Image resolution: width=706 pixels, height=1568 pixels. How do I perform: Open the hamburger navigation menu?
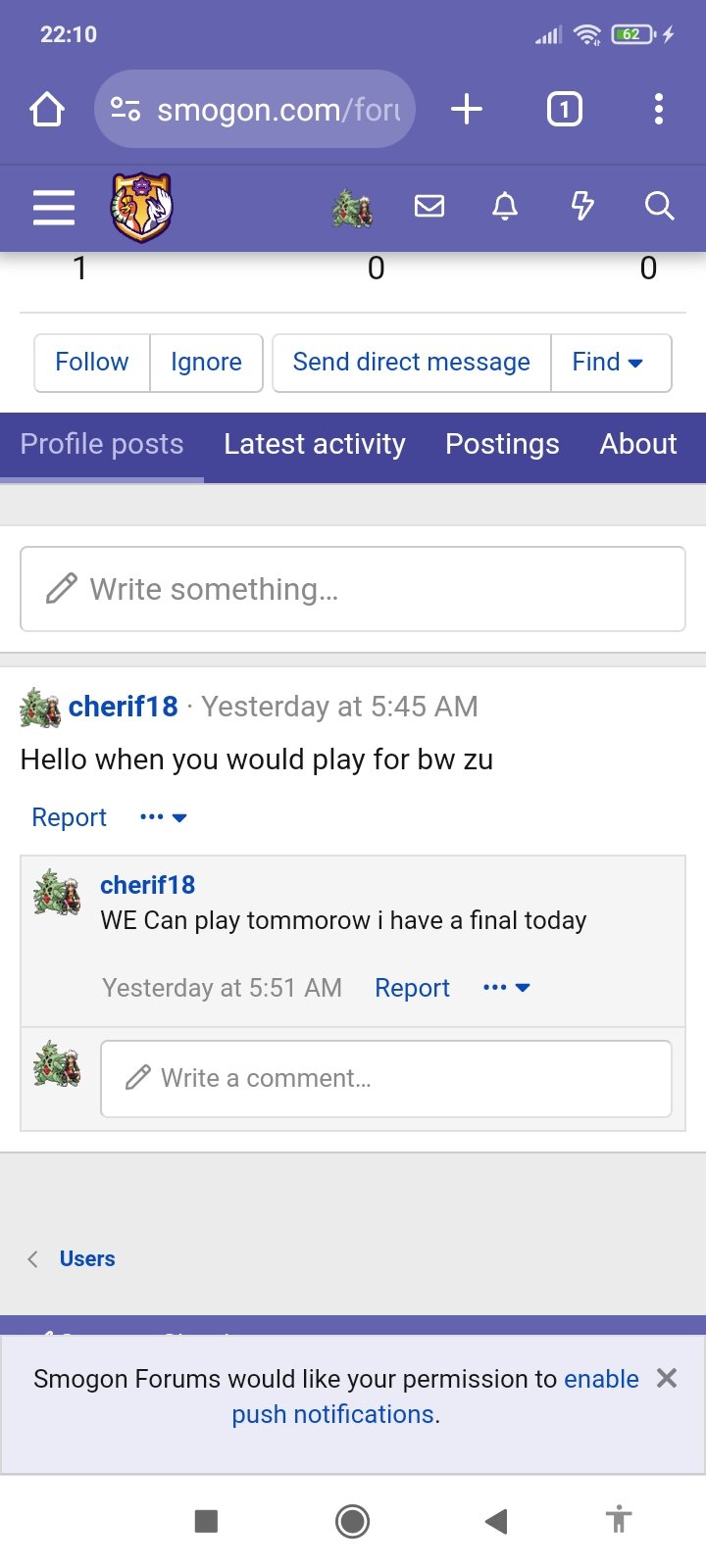[54, 207]
